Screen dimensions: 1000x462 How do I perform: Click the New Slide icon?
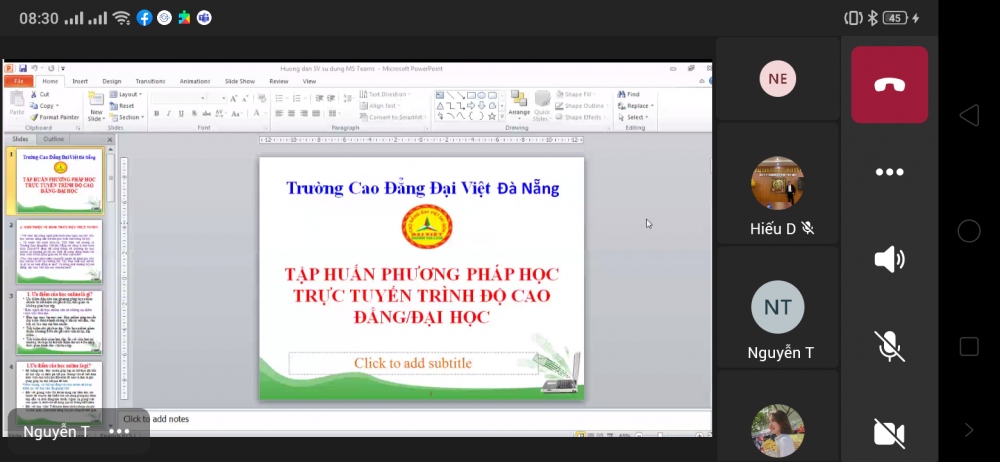95,102
